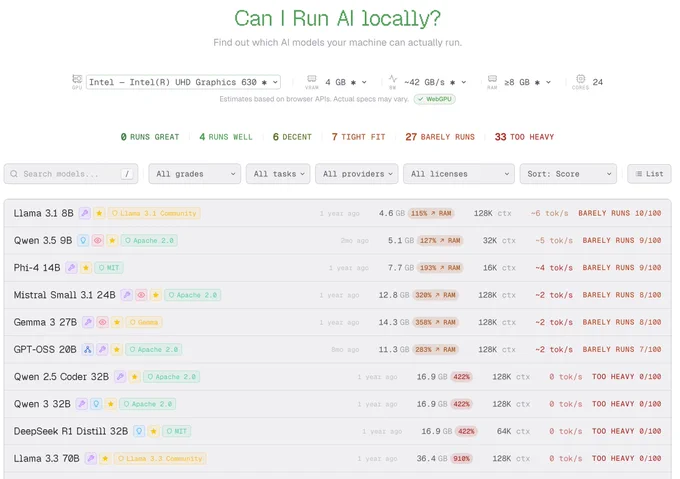
Task: Click the star icon next to Gemma 3 27B
Action: [117, 323]
